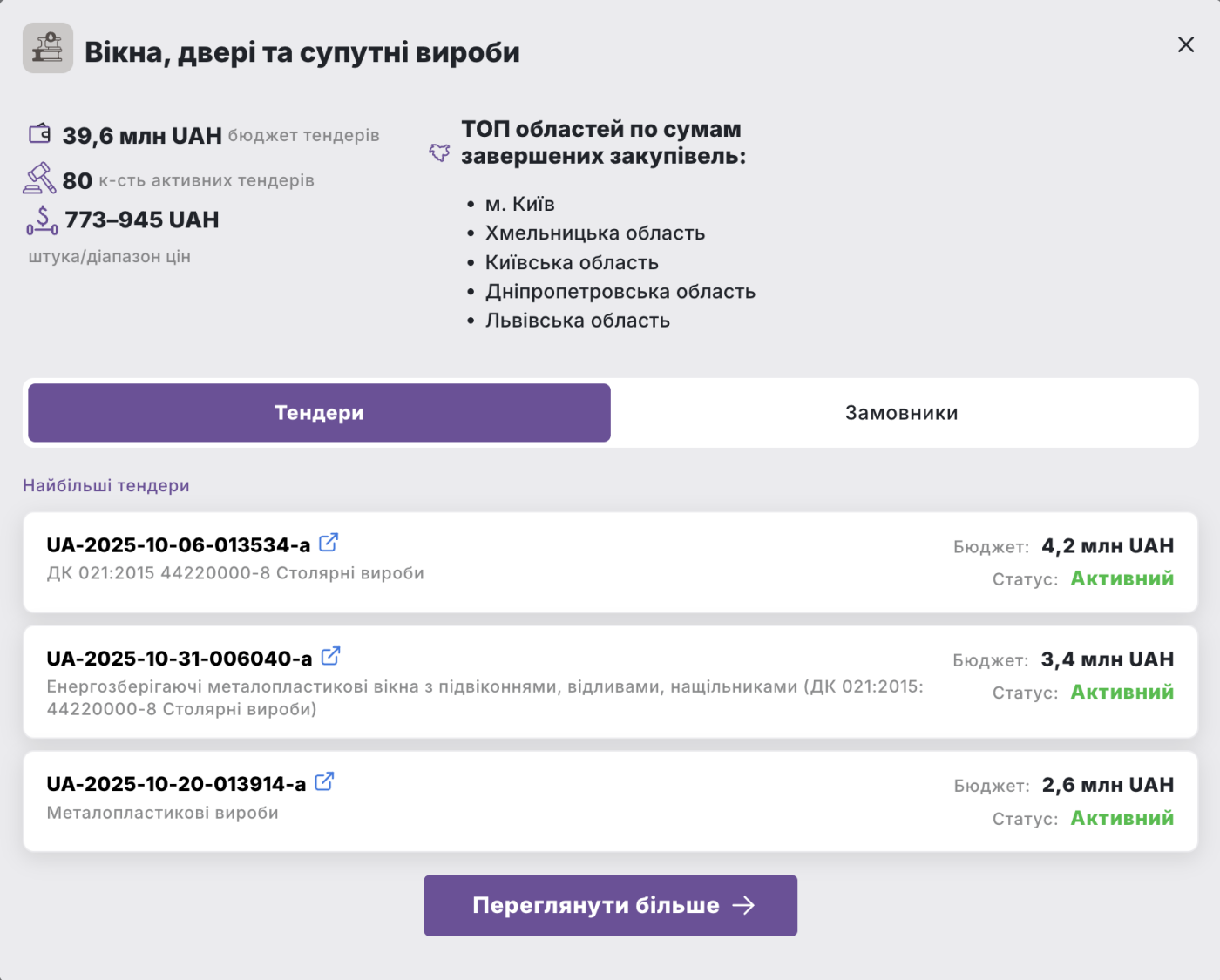This screenshot has width=1220, height=980.
Task: Click the gavel icon for active tenders
Action: 39,179
